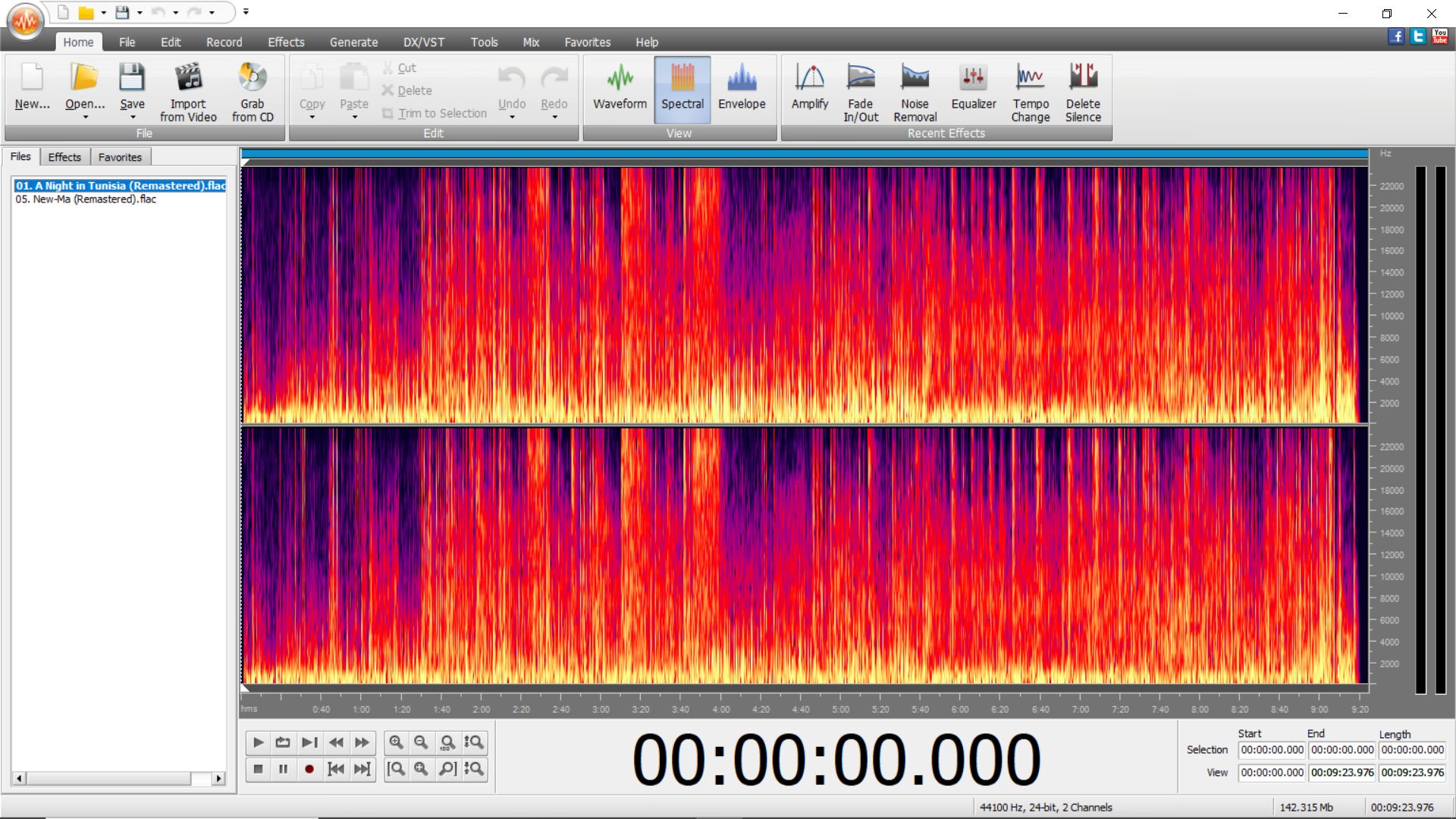Enable loop playback button
This screenshot has width=1456, height=819.
point(283,742)
